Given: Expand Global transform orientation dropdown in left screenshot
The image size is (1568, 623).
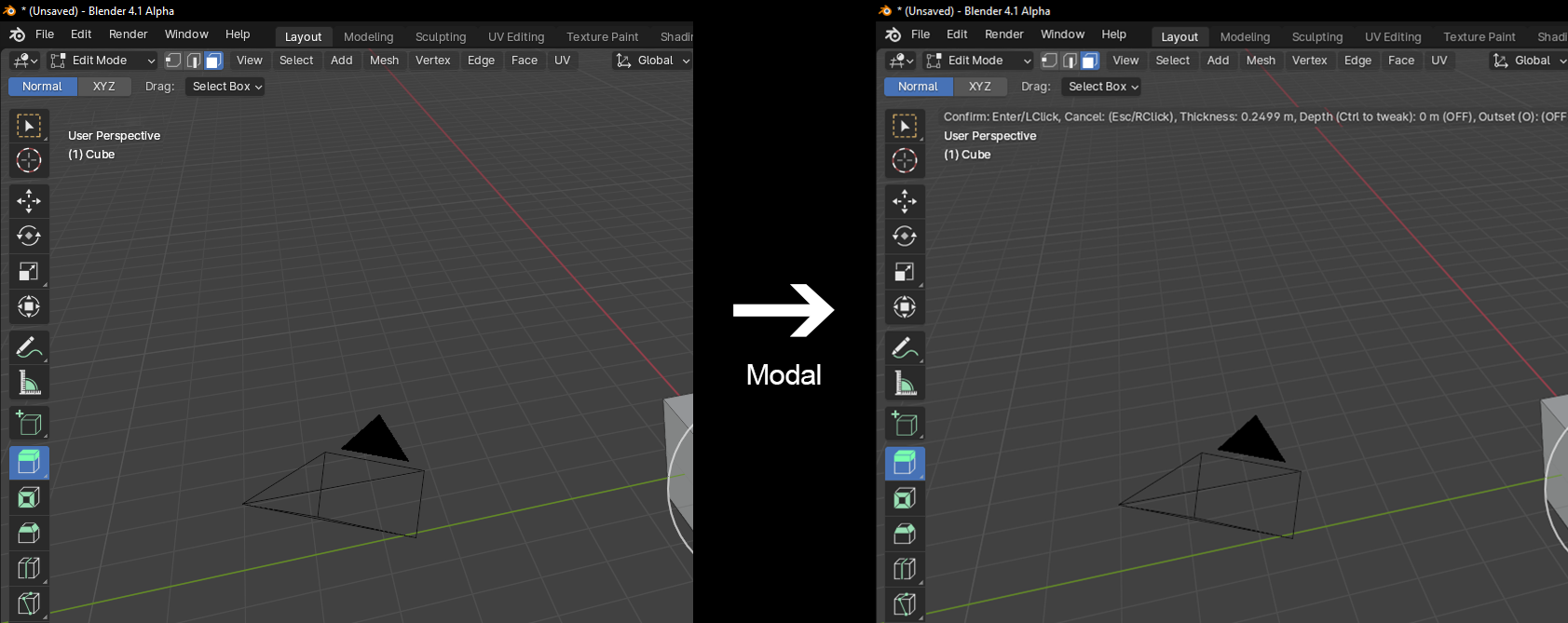Looking at the screenshot, I should (652, 61).
